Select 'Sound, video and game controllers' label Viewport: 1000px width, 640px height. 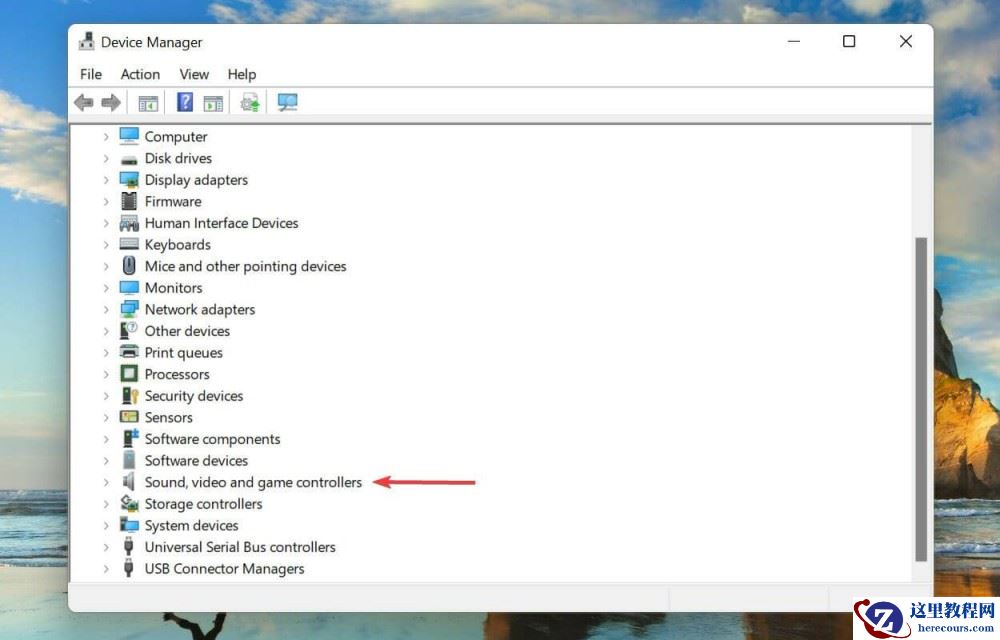[253, 482]
